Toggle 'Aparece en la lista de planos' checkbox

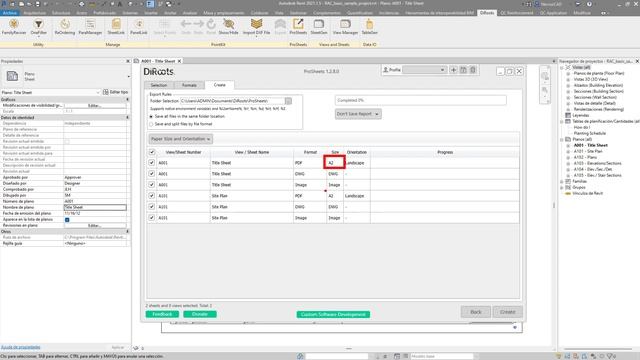tap(67, 220)
